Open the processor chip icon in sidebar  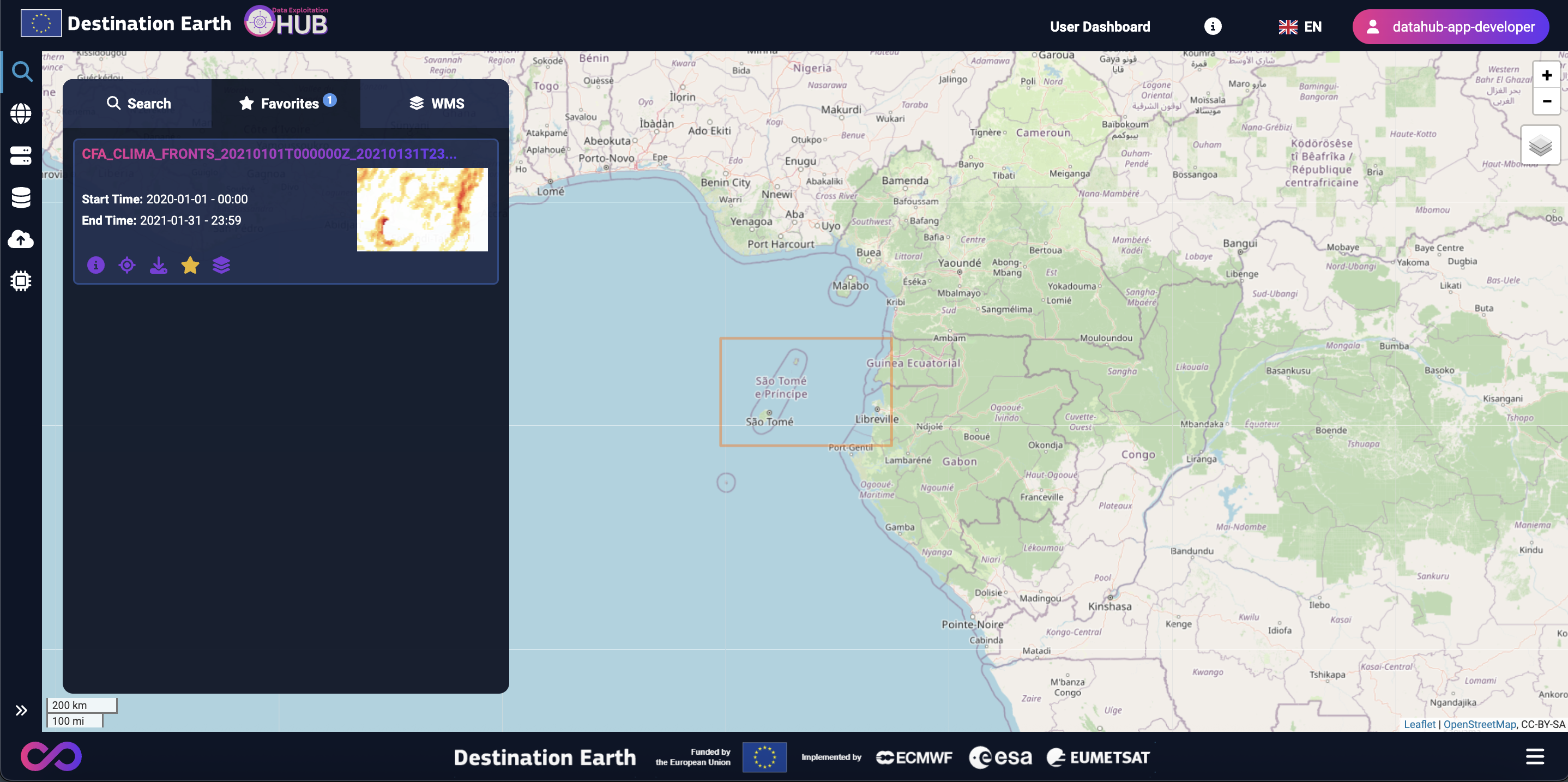(21, 281)
